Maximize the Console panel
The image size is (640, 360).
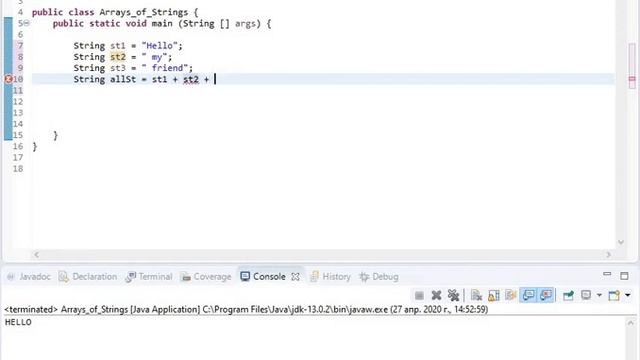tap(624, 276)
